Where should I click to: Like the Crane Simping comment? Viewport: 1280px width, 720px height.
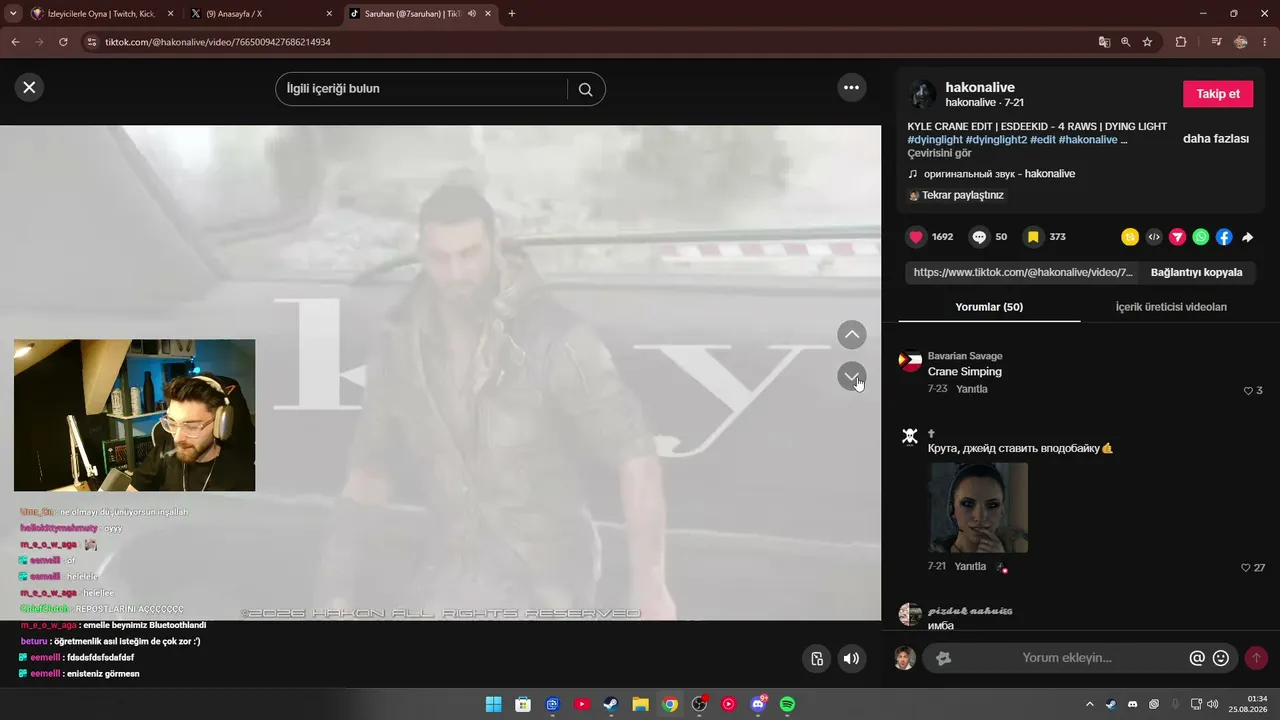pos(1248,391)
